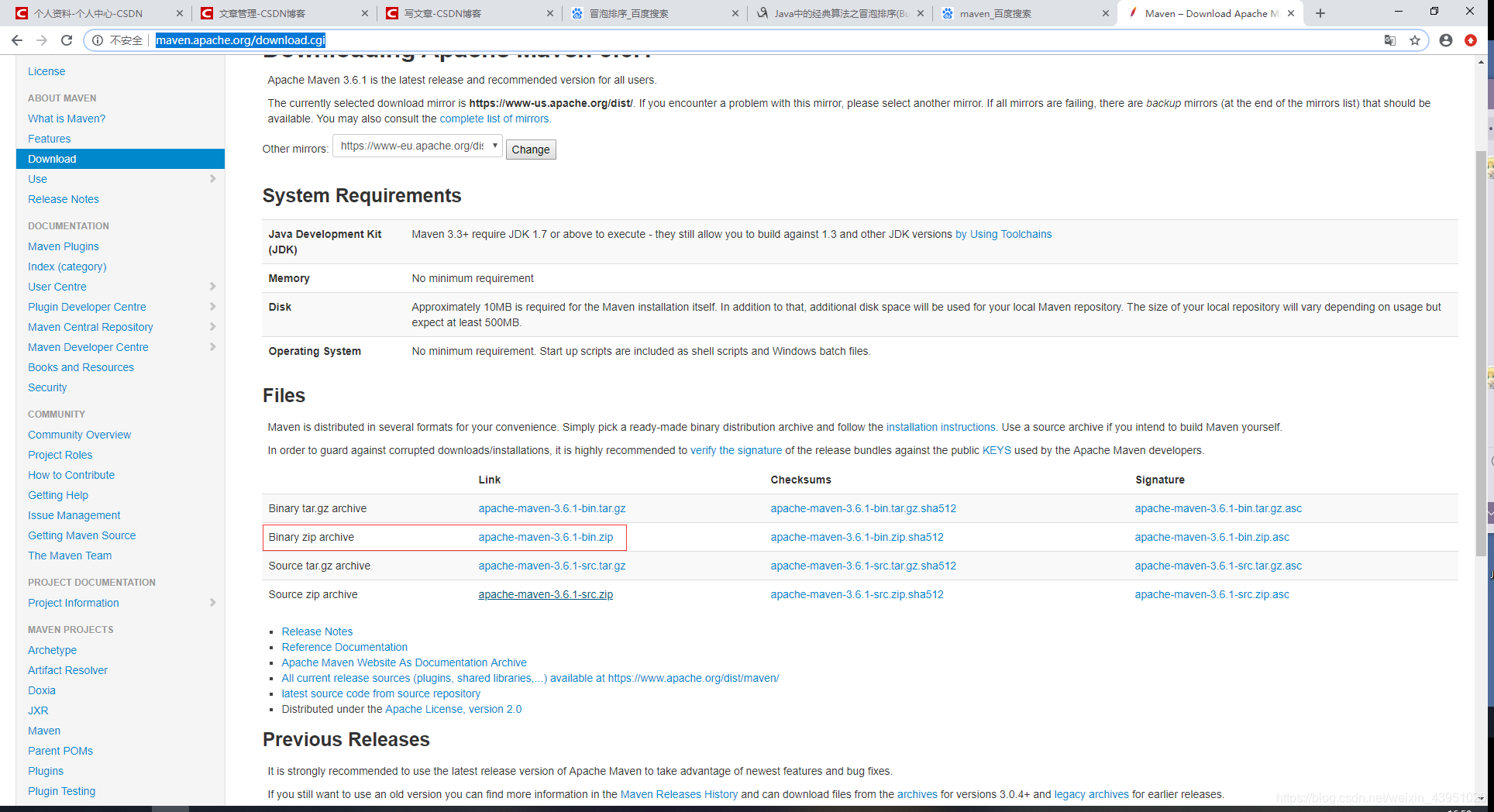This screenshot has height=812, width=1494.
Task: Open apache-maven-3.6.1-bin.zip.sha512 checksum
Action: coord(857,537)
